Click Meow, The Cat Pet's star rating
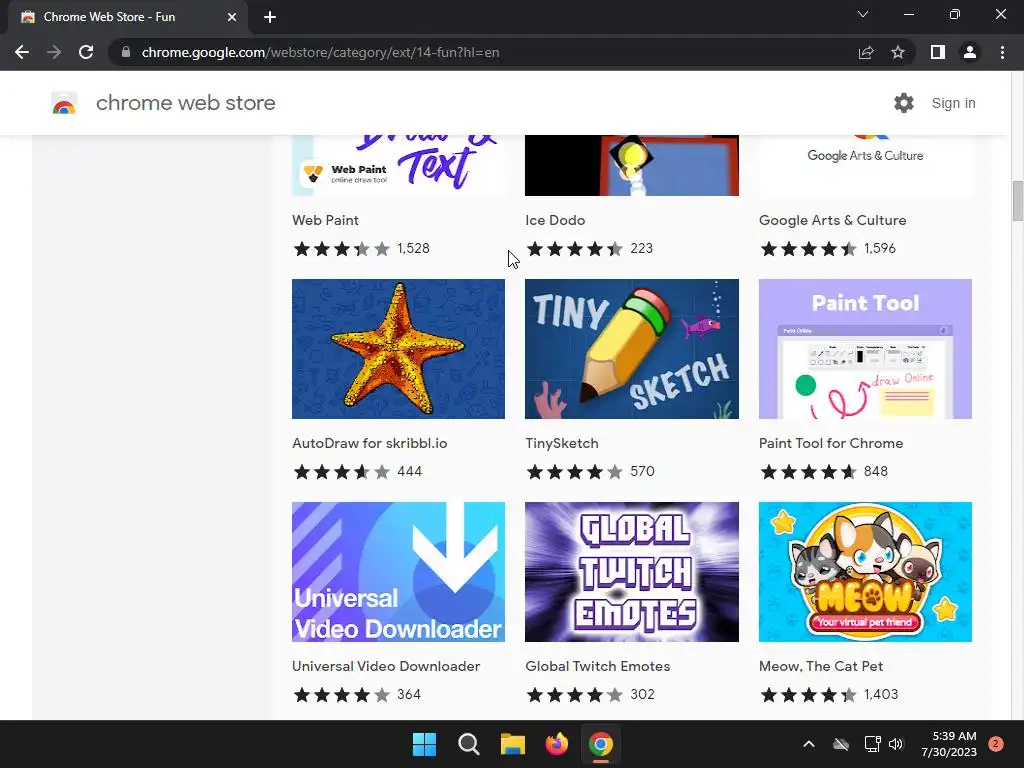This screenshot has height=768, width=1024. 808,695
